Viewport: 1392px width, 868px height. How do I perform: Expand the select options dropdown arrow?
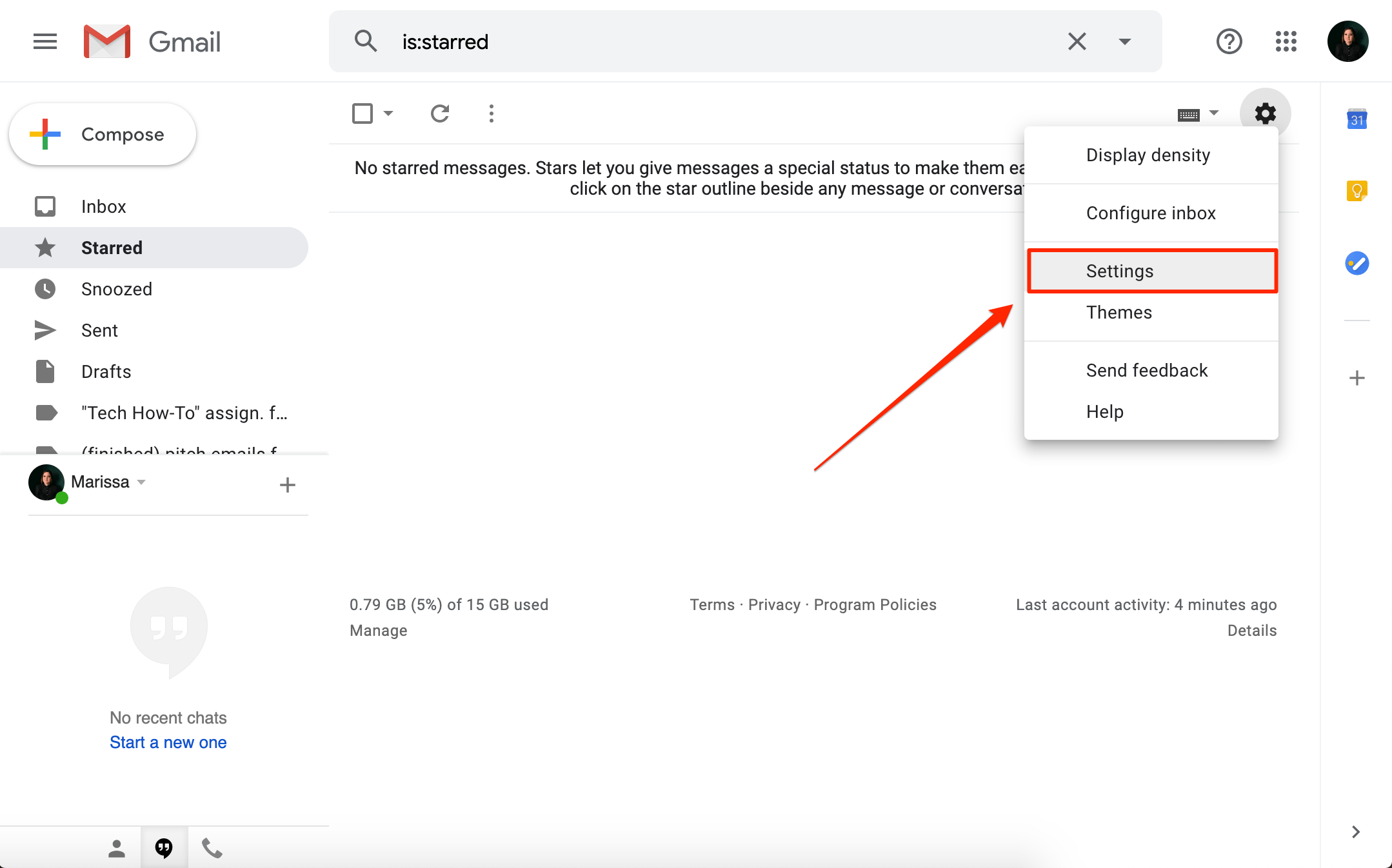click(x=388, y=113)
